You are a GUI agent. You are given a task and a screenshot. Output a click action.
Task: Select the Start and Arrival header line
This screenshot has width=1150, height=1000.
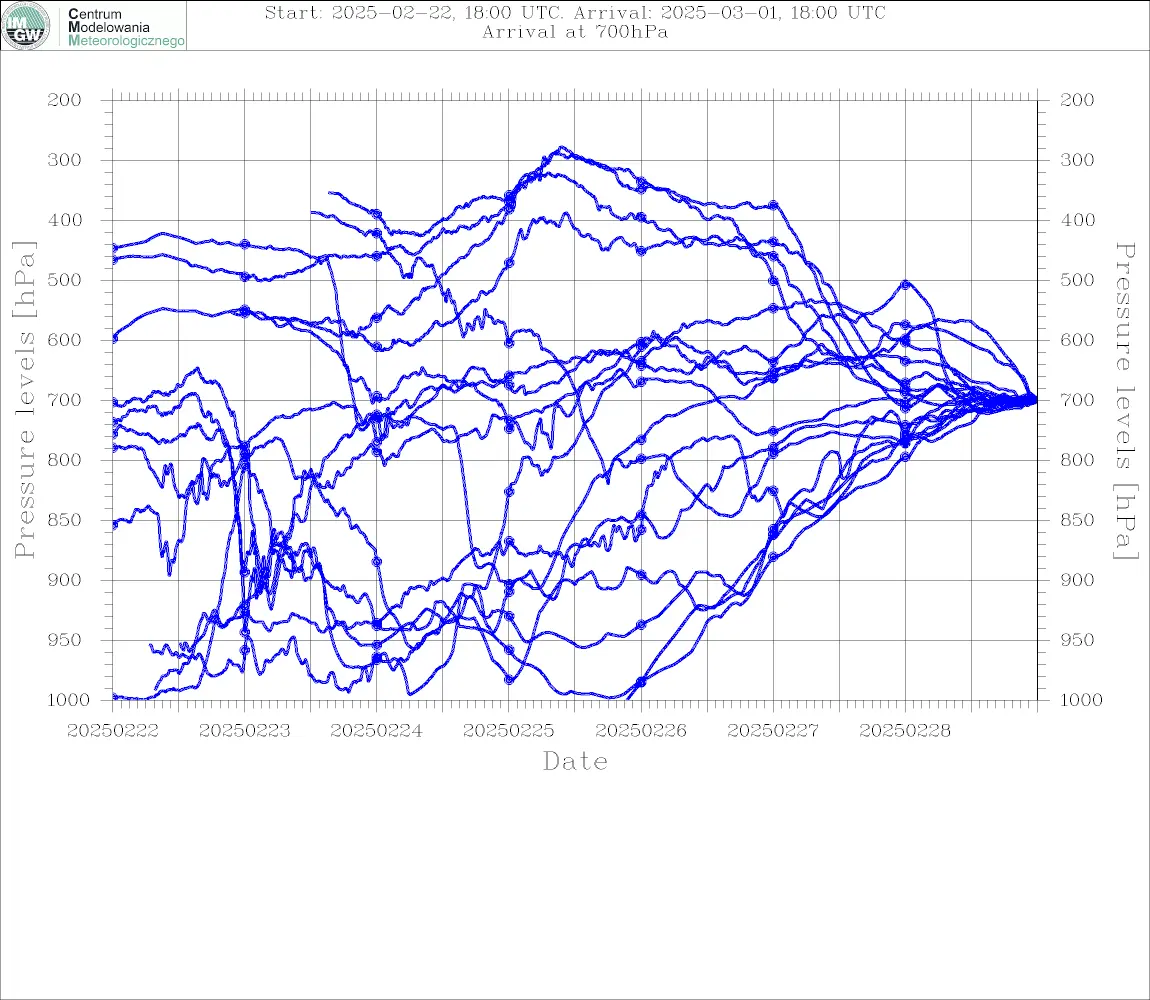click(x=575, y=12)
